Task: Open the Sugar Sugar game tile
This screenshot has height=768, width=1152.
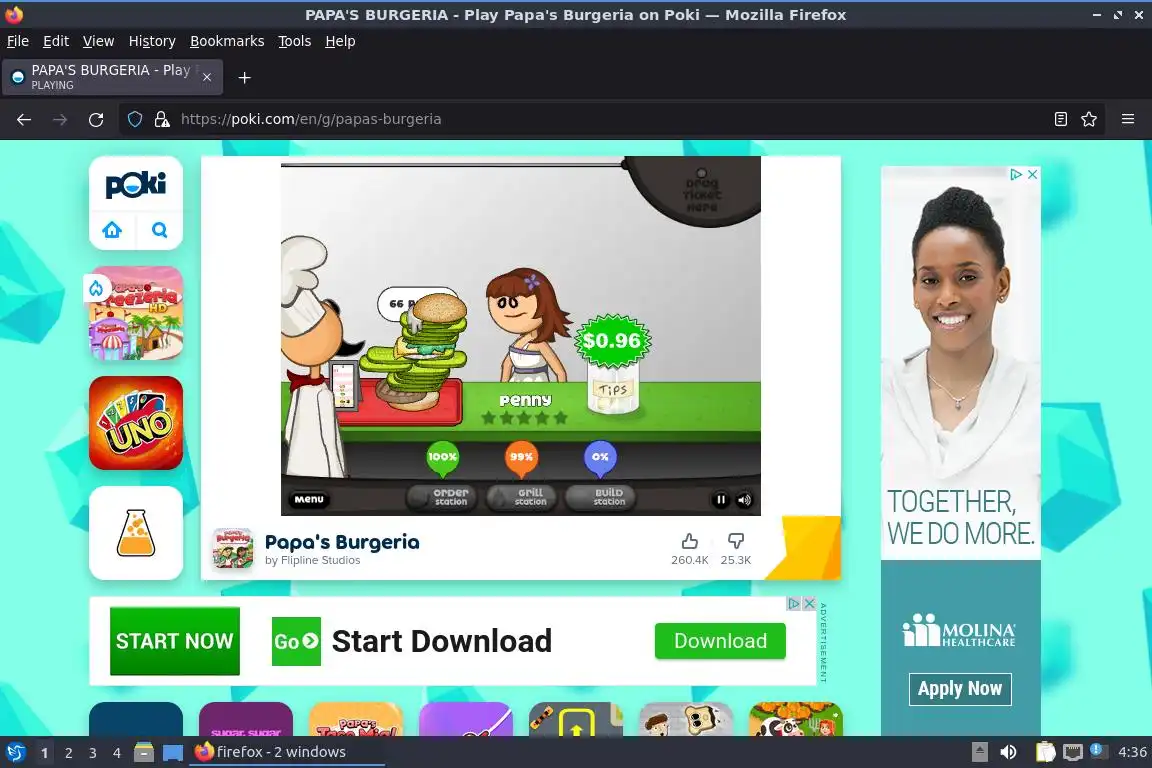Action: [246, 719]
